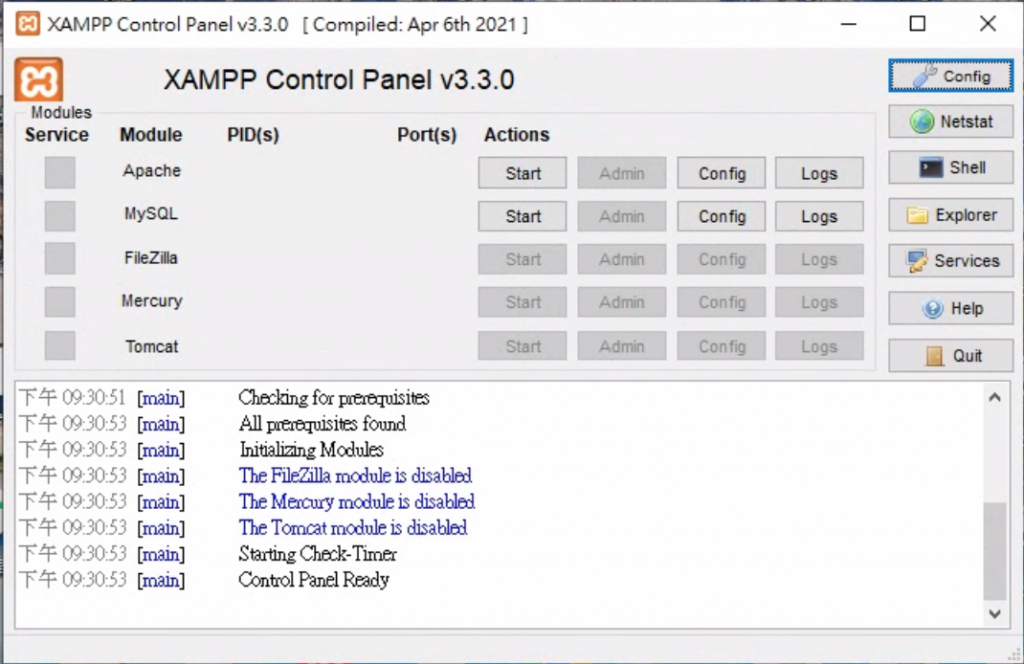1024x664 pixels.
Task: Click the Mercury module label
Action: tap(152, 301)
